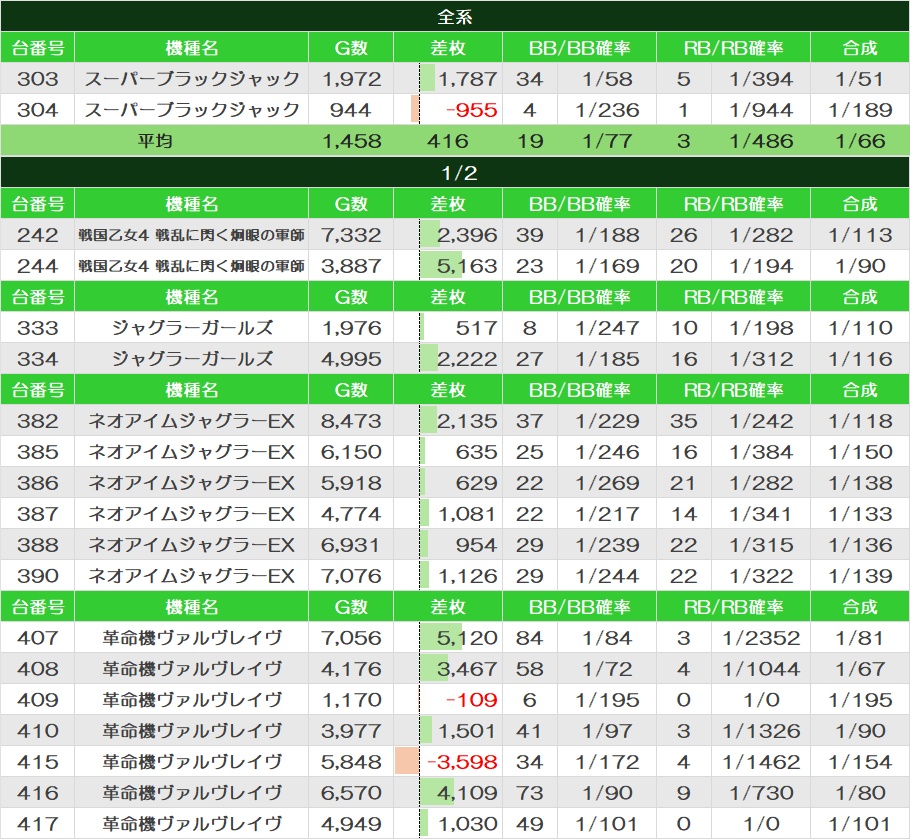Select machine number 388 cell
This screenshot has height=839, width=910.
point(38,545)
